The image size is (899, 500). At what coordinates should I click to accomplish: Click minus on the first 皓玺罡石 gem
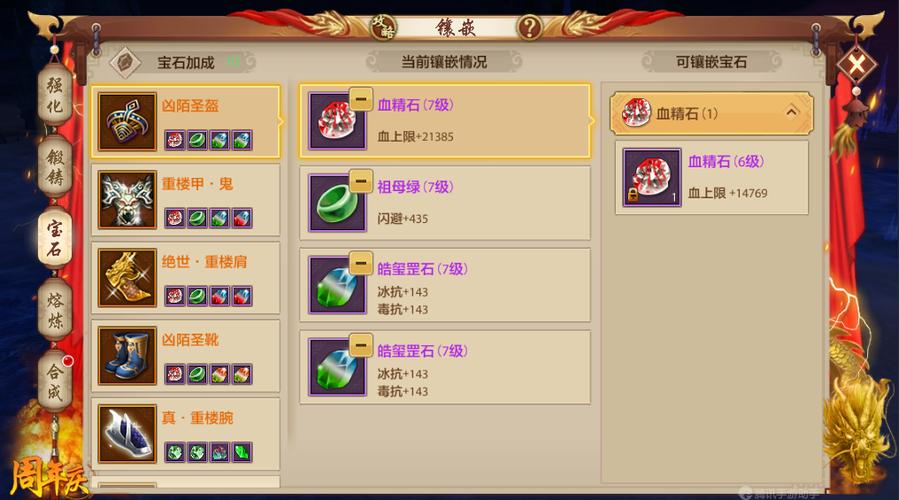tap(361, 263)
